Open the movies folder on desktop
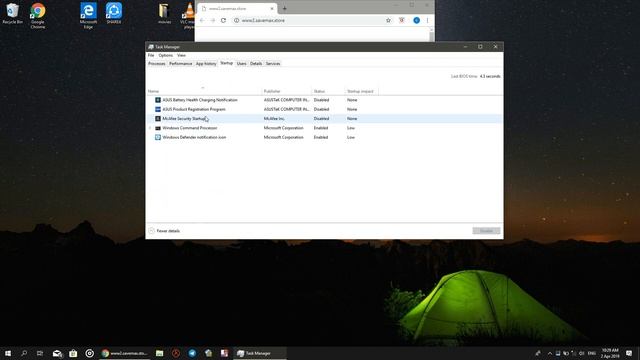The image size is (640, 360). [x=164, y=13]
